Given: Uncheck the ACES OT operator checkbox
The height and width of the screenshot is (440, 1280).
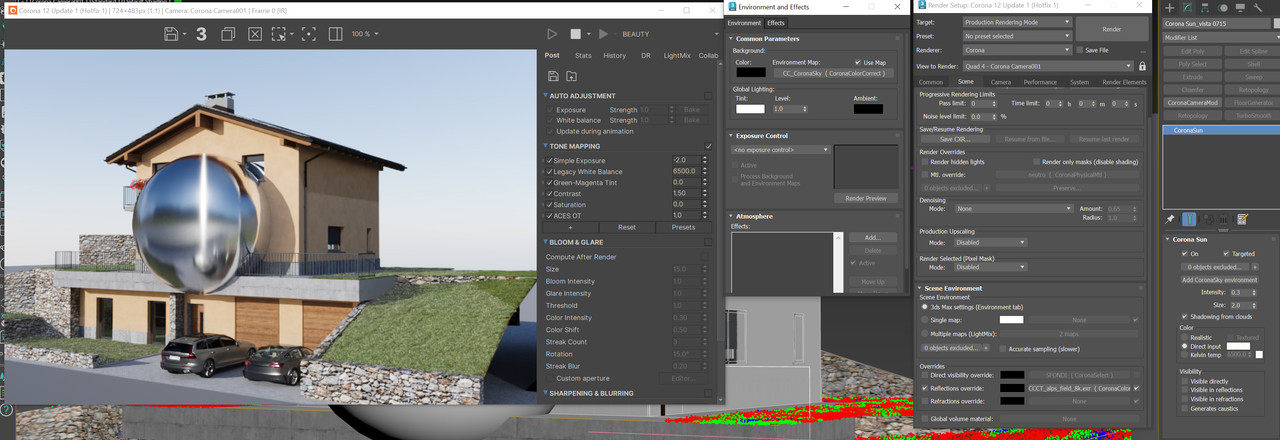Looking at the screenshot, I should [x=549, y=215].
